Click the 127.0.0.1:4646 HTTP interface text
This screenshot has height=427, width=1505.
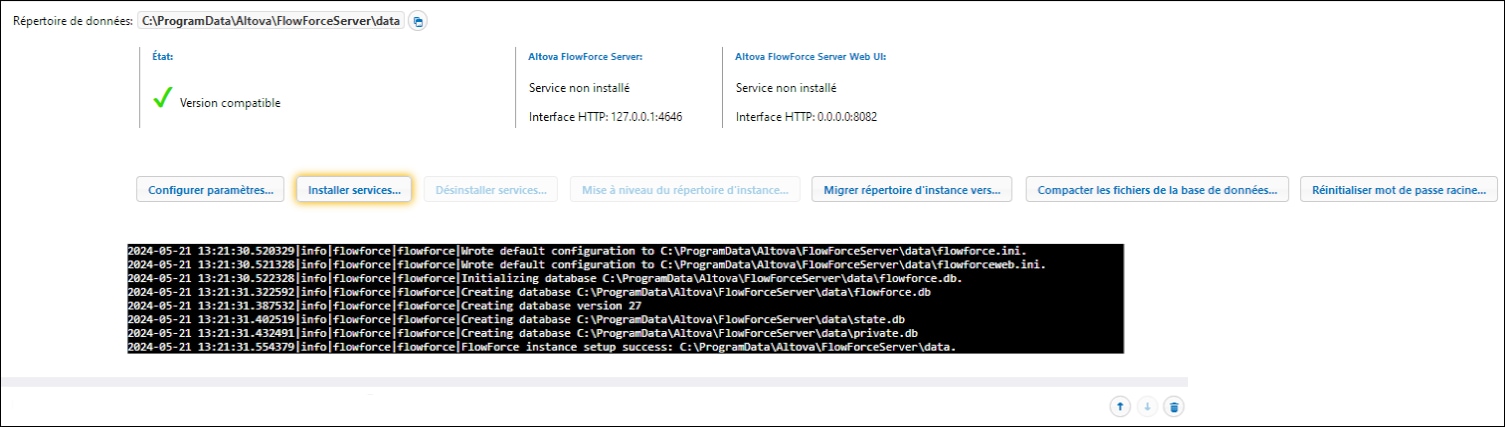(611, 118)
